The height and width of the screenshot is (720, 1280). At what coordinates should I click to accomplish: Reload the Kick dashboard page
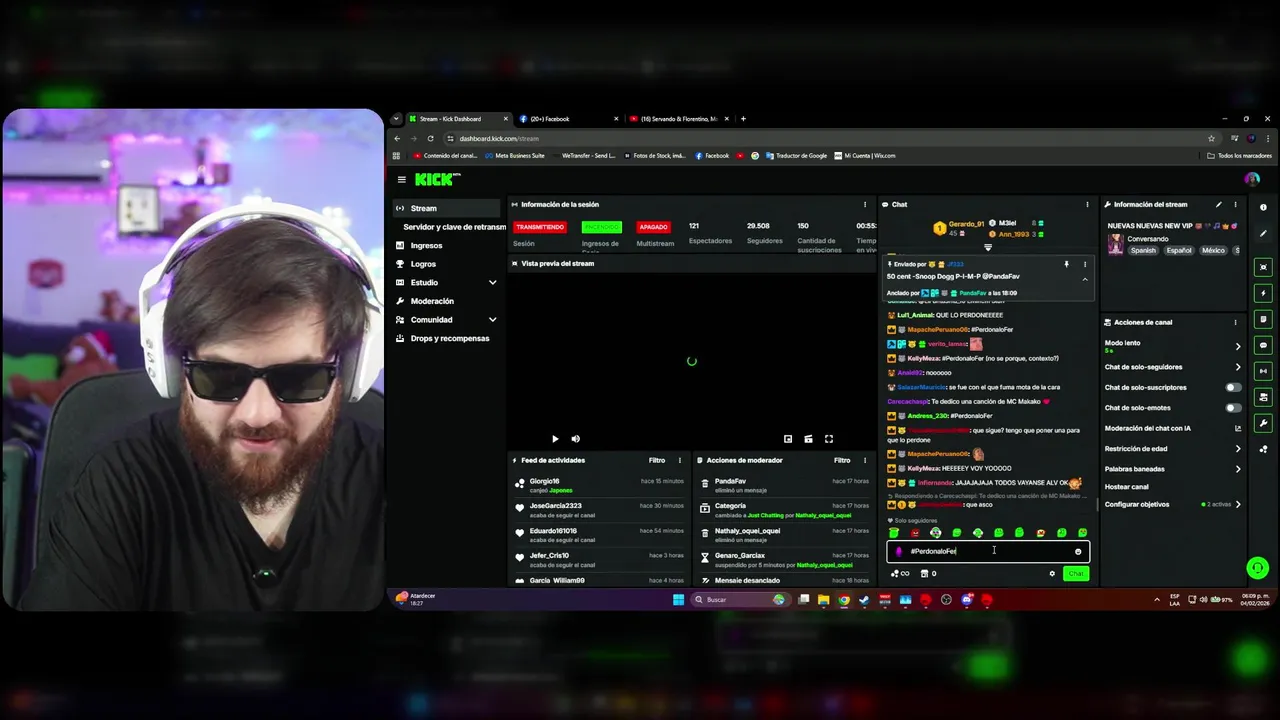click(430, 139)
